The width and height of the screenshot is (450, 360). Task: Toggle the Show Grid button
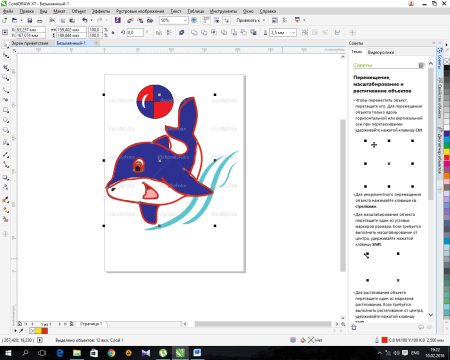tap(217, 20)
